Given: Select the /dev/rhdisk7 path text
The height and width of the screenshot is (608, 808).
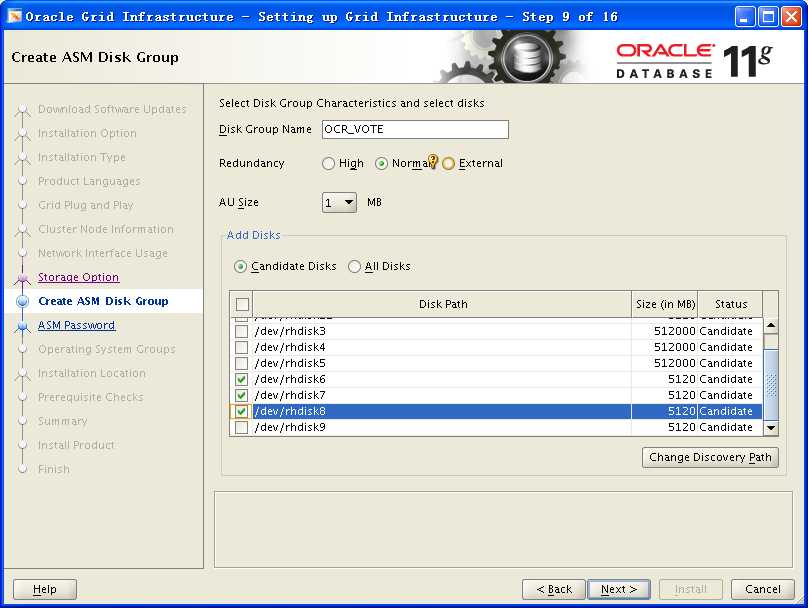Looking at the screenshot, I should pos(290,395).
